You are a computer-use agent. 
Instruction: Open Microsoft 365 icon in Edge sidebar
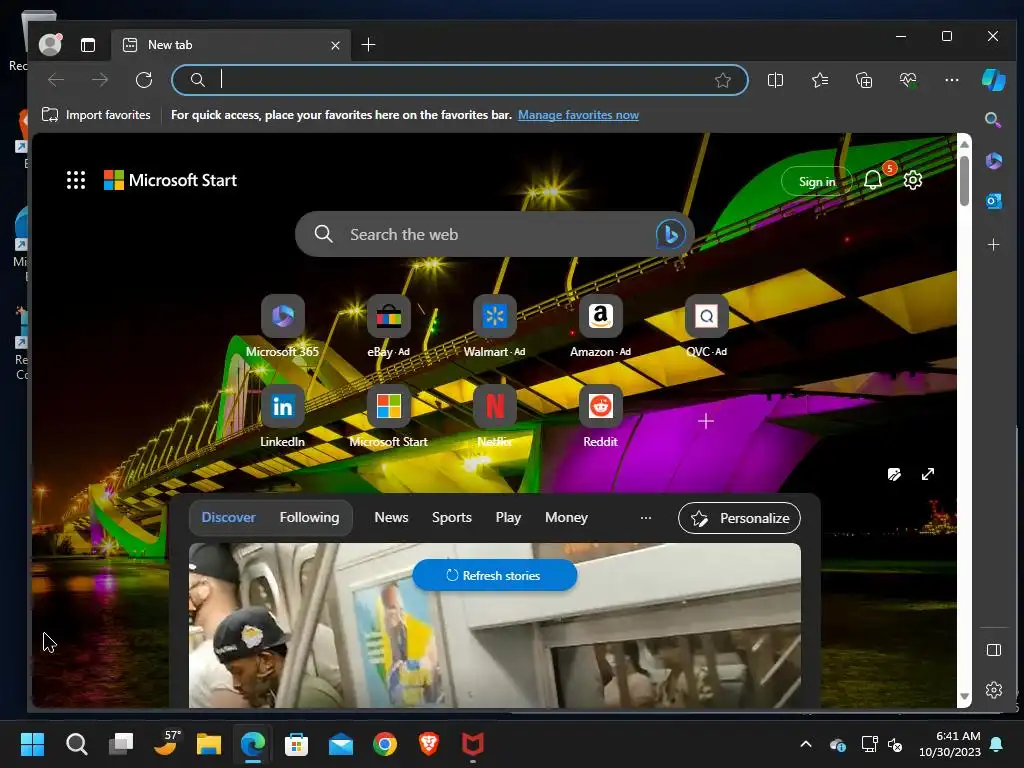pyautogui.click(x=993, y=161)
